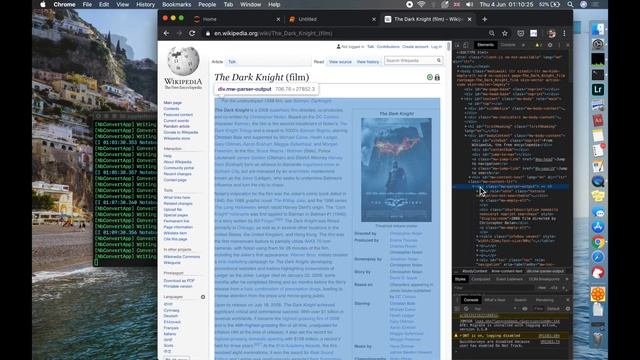This screenshot has width=640, height=360.
Task: Open Safari from the Dock
Action: pos(598,257)
